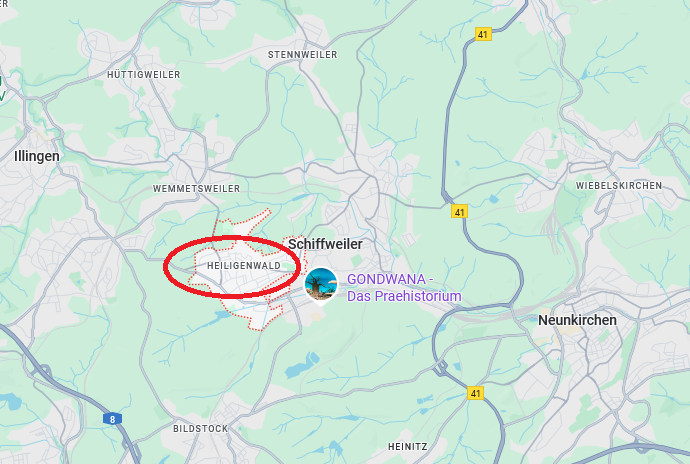Open the GONDWANA Praehistorium photo marker
Screen dimensions: 690x464
click(x=321, y=285)
